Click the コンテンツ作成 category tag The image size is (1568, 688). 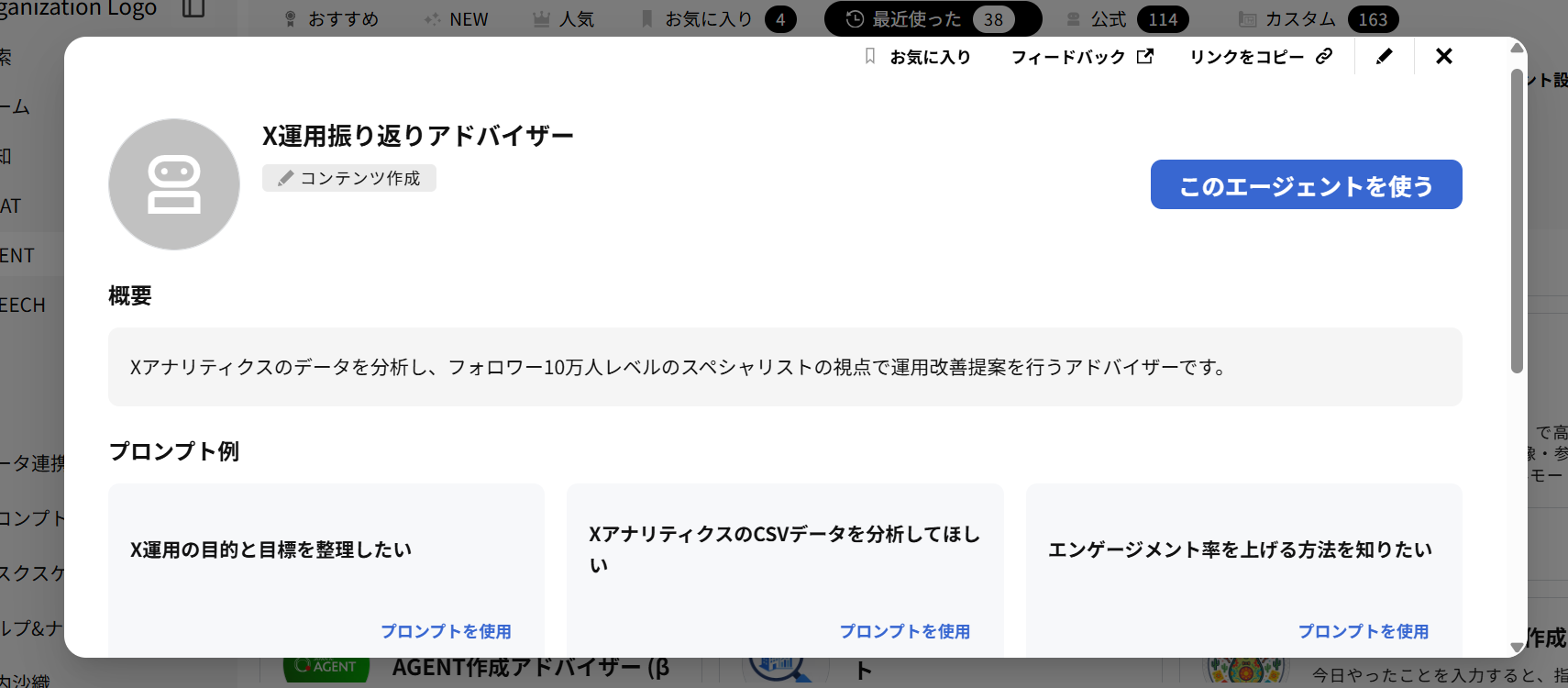pos(349,178)
